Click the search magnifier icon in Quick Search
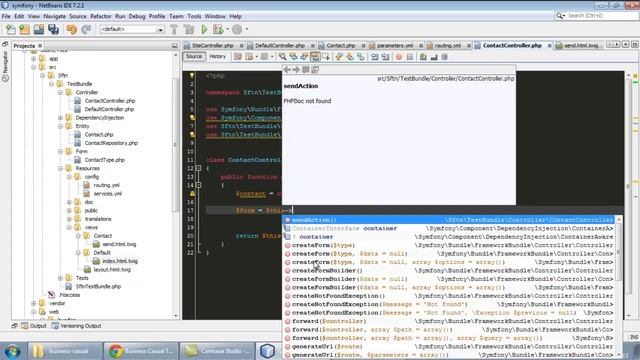640x360 pixels. [560, 16]
